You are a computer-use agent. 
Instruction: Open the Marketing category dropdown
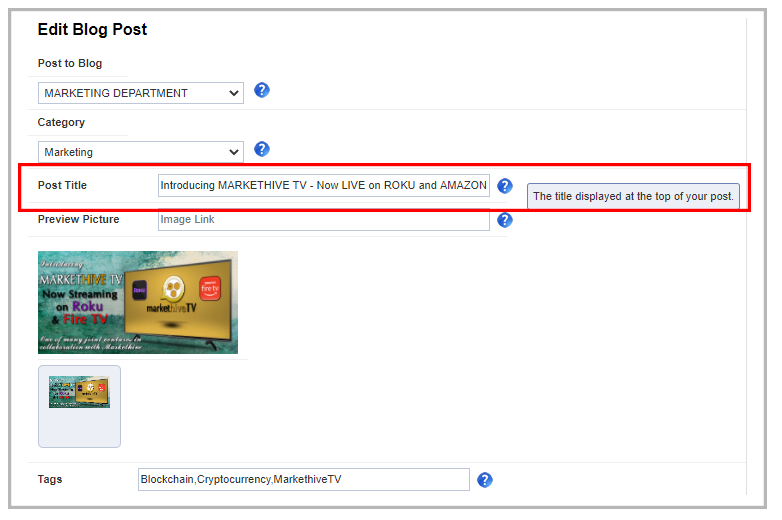click(141, 152)
